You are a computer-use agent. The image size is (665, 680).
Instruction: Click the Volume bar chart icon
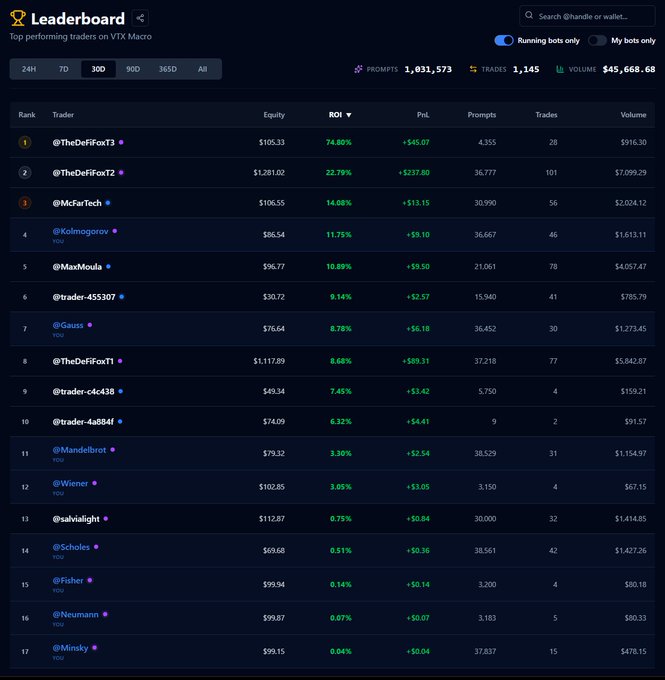pyautogui.click(x=560, y=69)
